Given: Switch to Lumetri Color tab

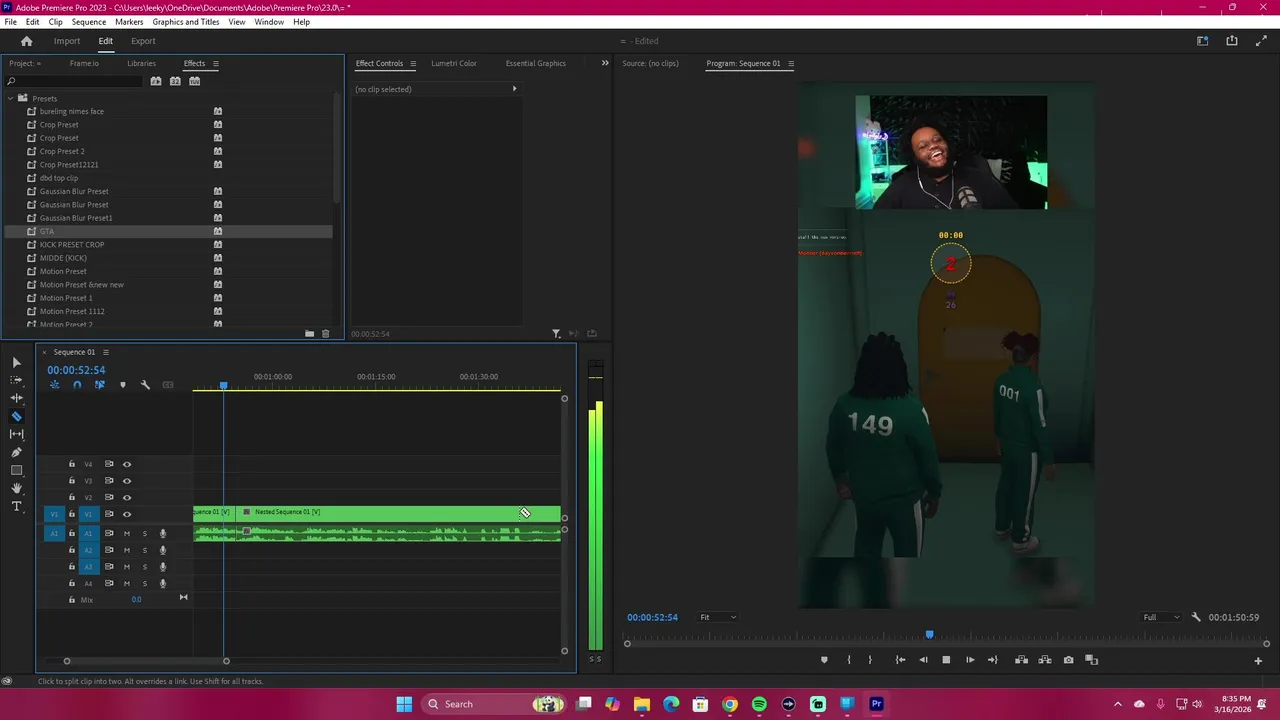Looking at the screenshot, I should (454, 63).
